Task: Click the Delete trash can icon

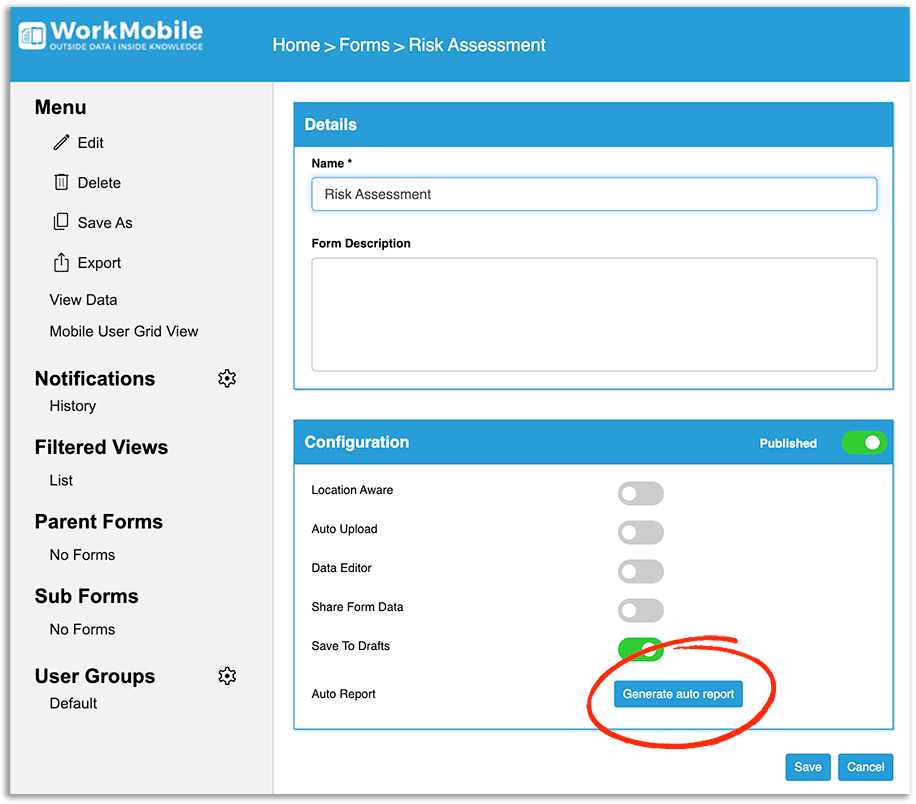Action: click(61, 182)
